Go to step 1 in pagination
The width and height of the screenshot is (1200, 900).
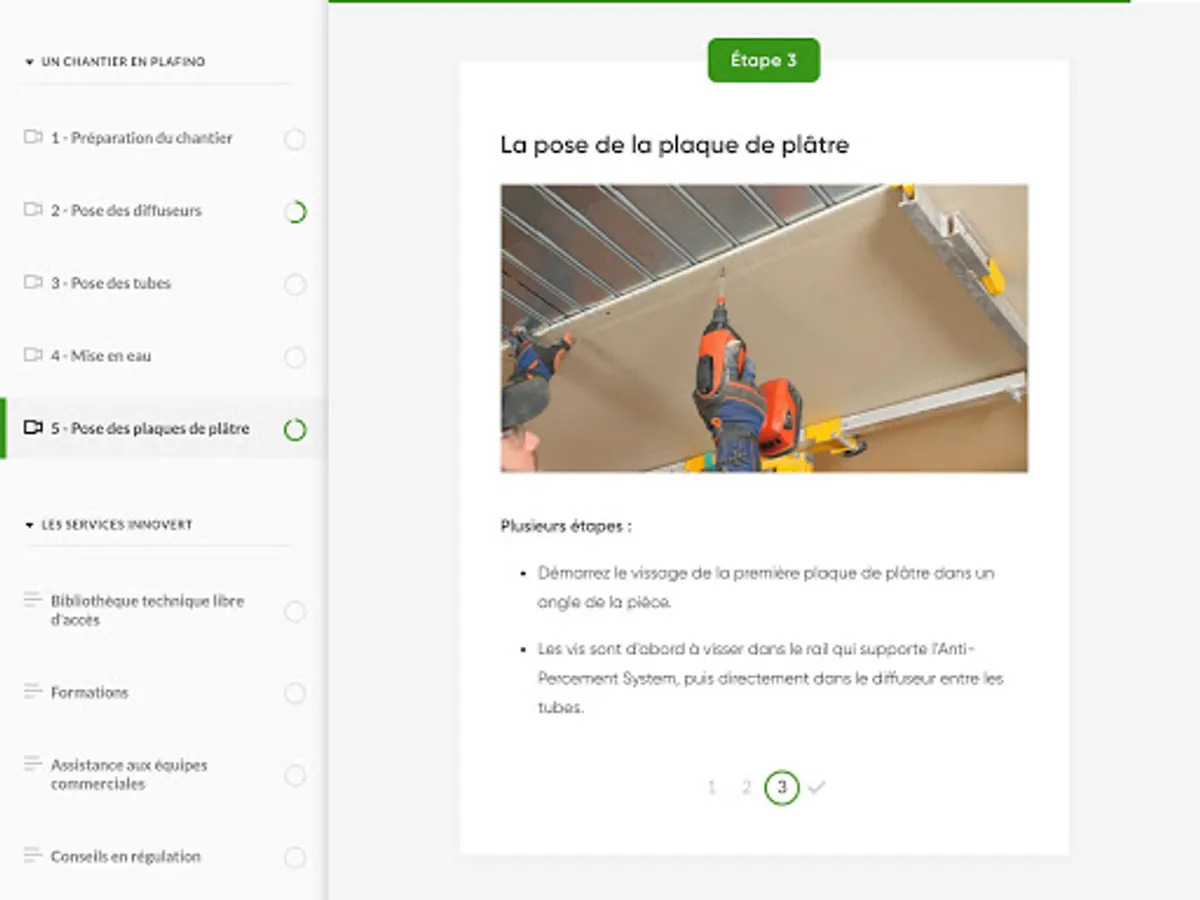(712, 788)
